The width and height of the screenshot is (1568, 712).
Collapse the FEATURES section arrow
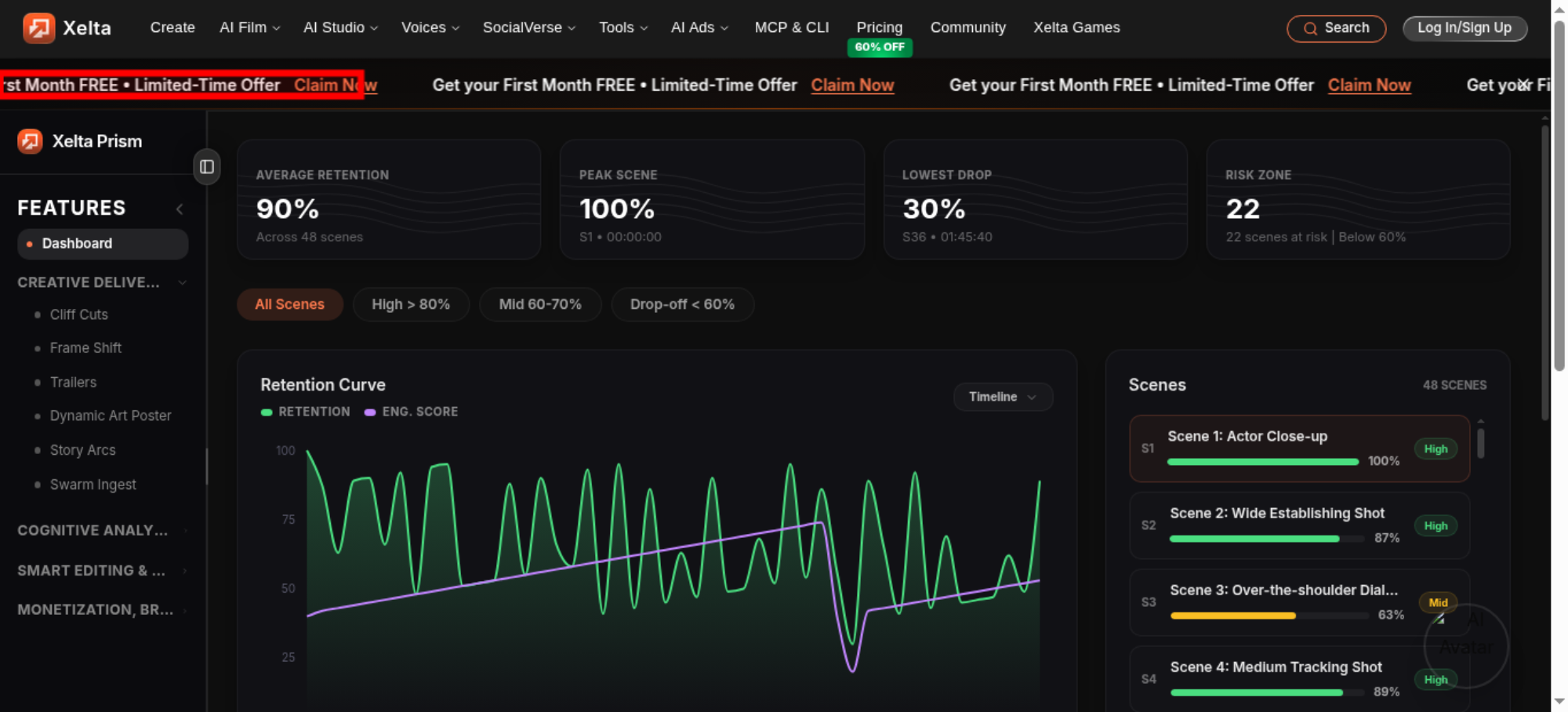pyautogui.click(x=180, y=209)
